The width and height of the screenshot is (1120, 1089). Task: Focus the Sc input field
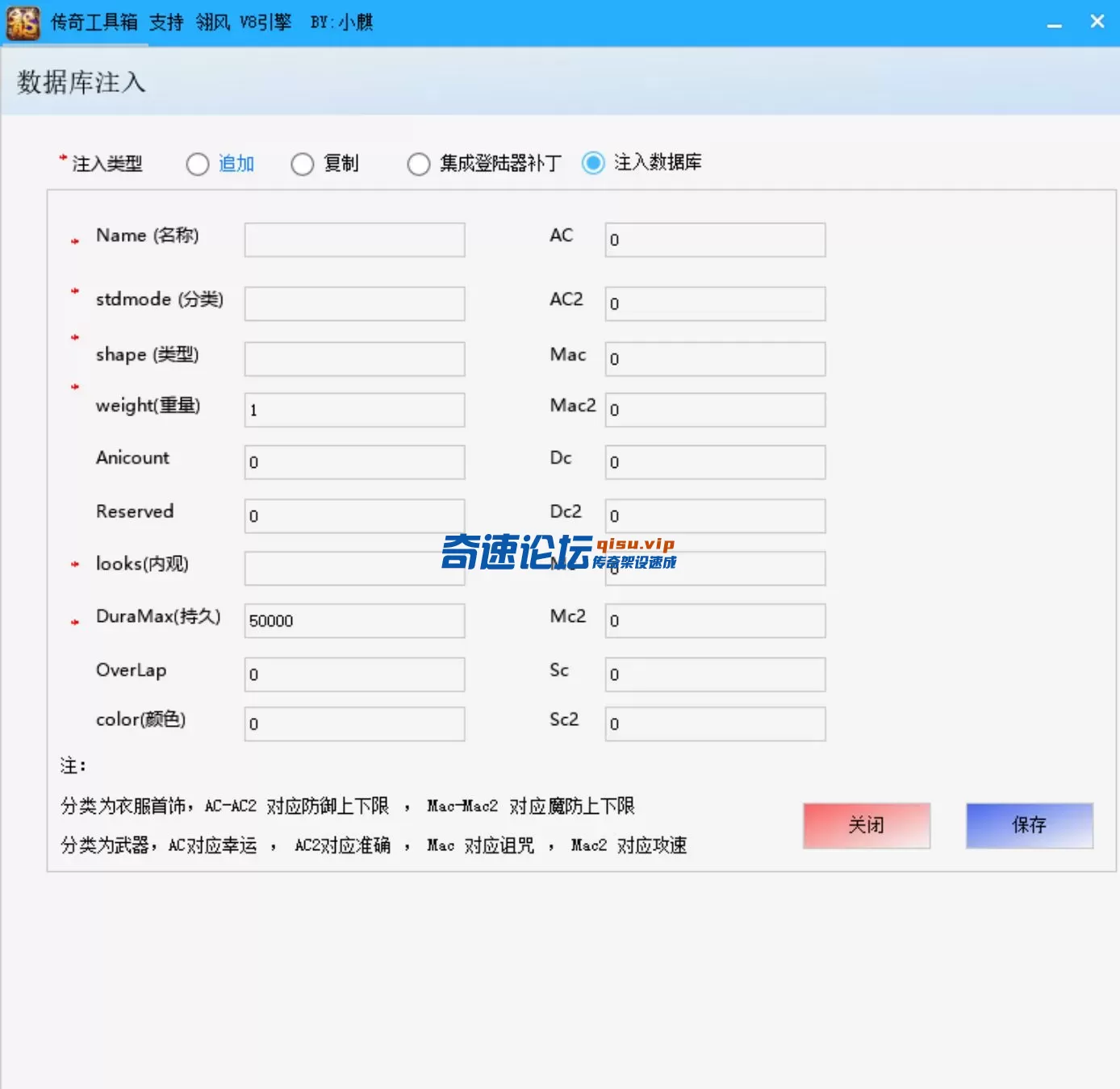pyautogui.click(x=715, y=674)
